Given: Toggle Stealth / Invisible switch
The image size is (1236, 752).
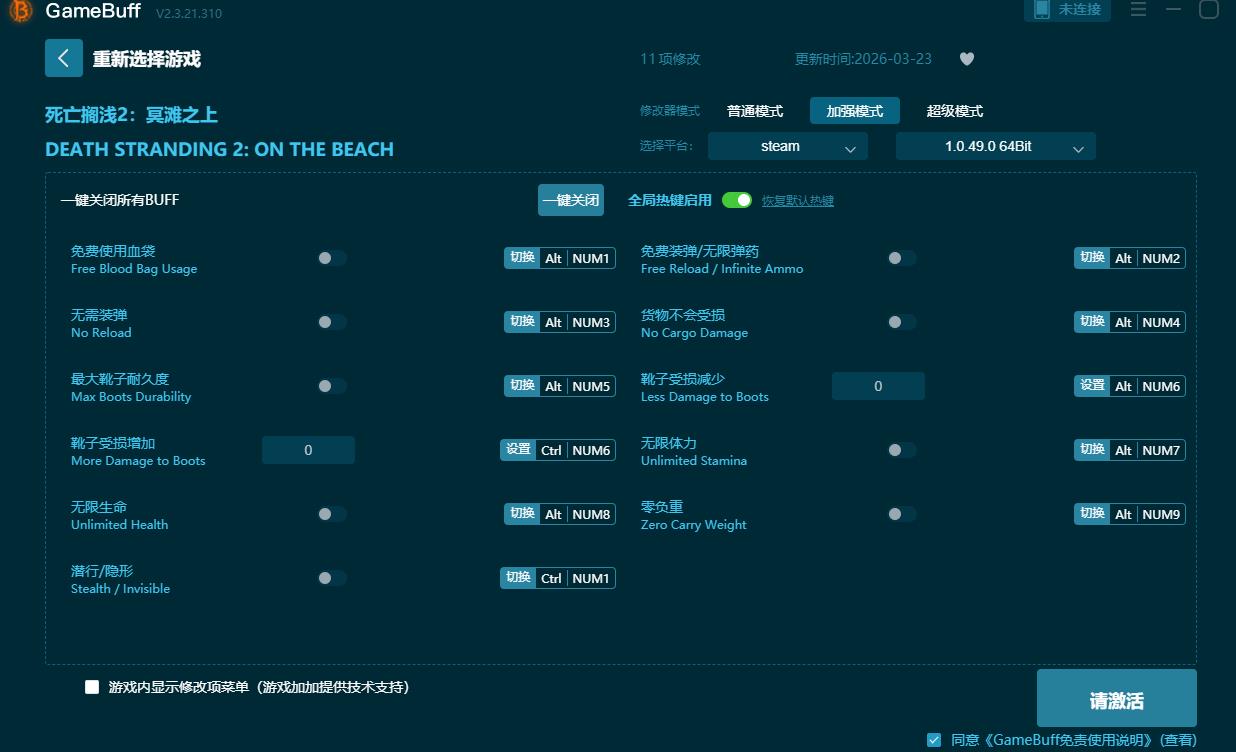Looking at the screenshot, I should 332,578.
